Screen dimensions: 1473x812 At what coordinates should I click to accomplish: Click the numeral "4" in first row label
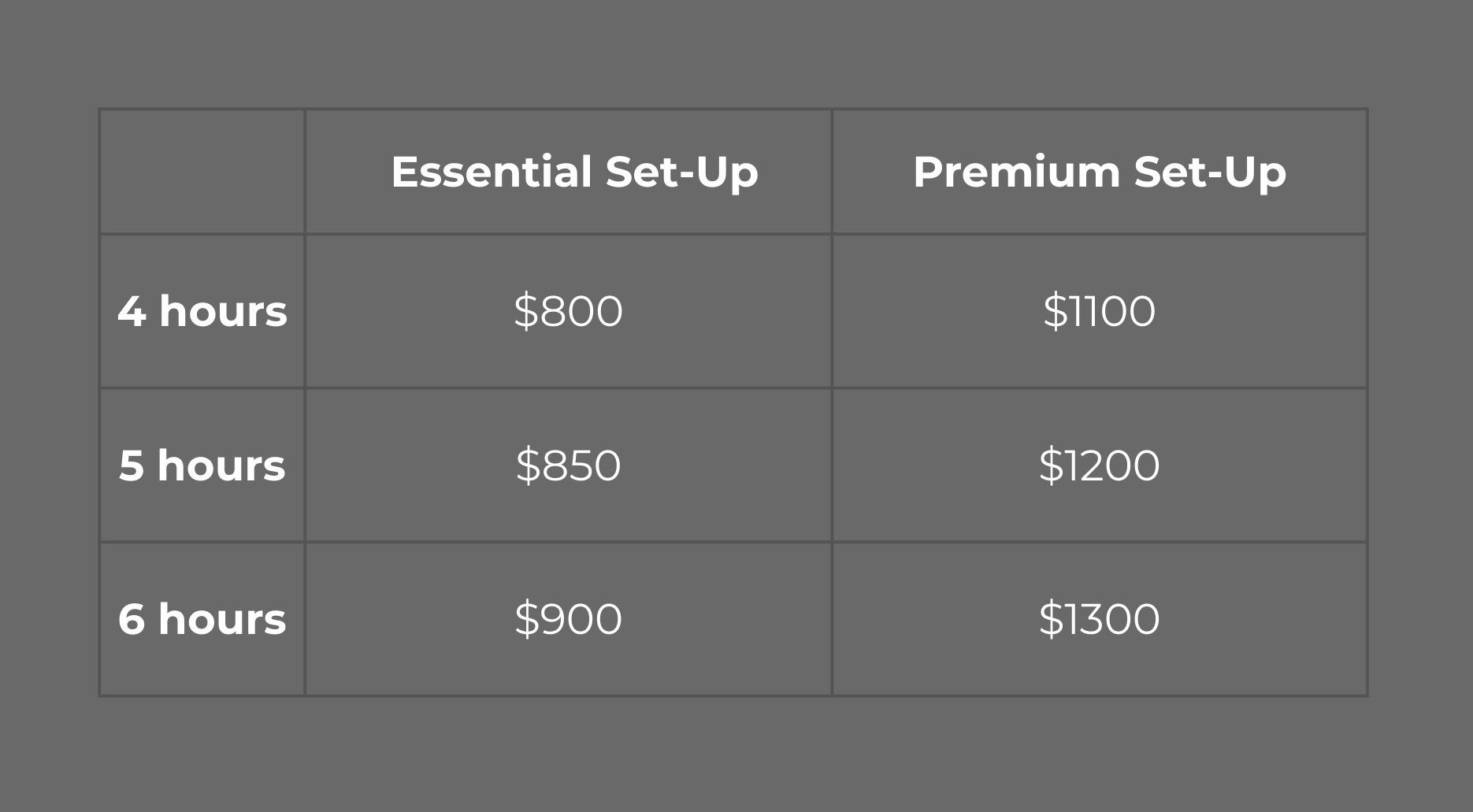point(132,311)
